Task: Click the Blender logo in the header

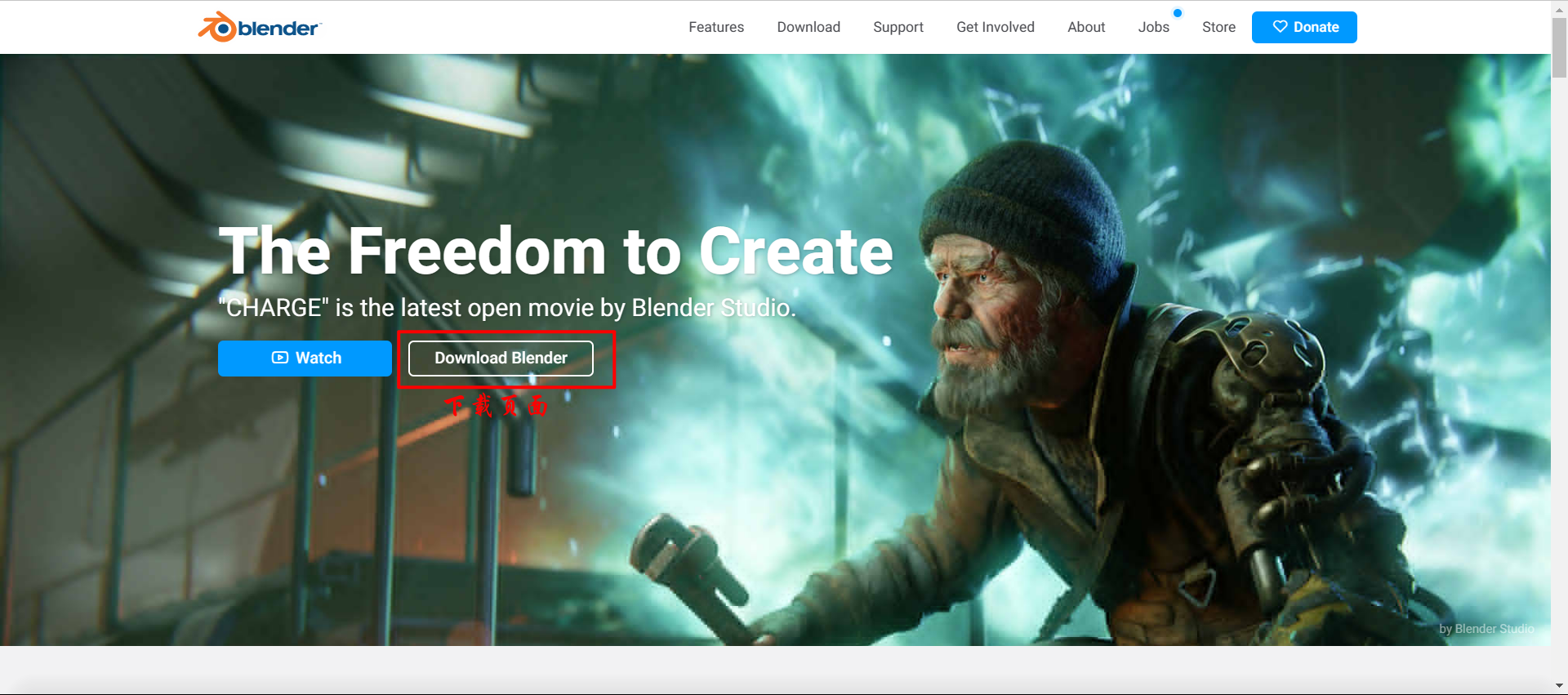Action: (260, 27)
